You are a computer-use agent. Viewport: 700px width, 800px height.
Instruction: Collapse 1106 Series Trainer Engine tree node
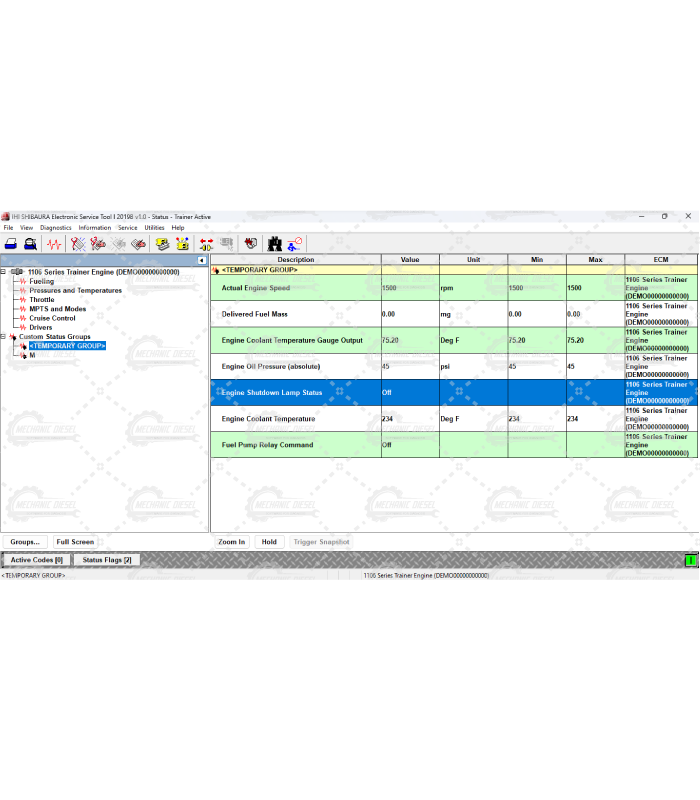coord(4,272)
